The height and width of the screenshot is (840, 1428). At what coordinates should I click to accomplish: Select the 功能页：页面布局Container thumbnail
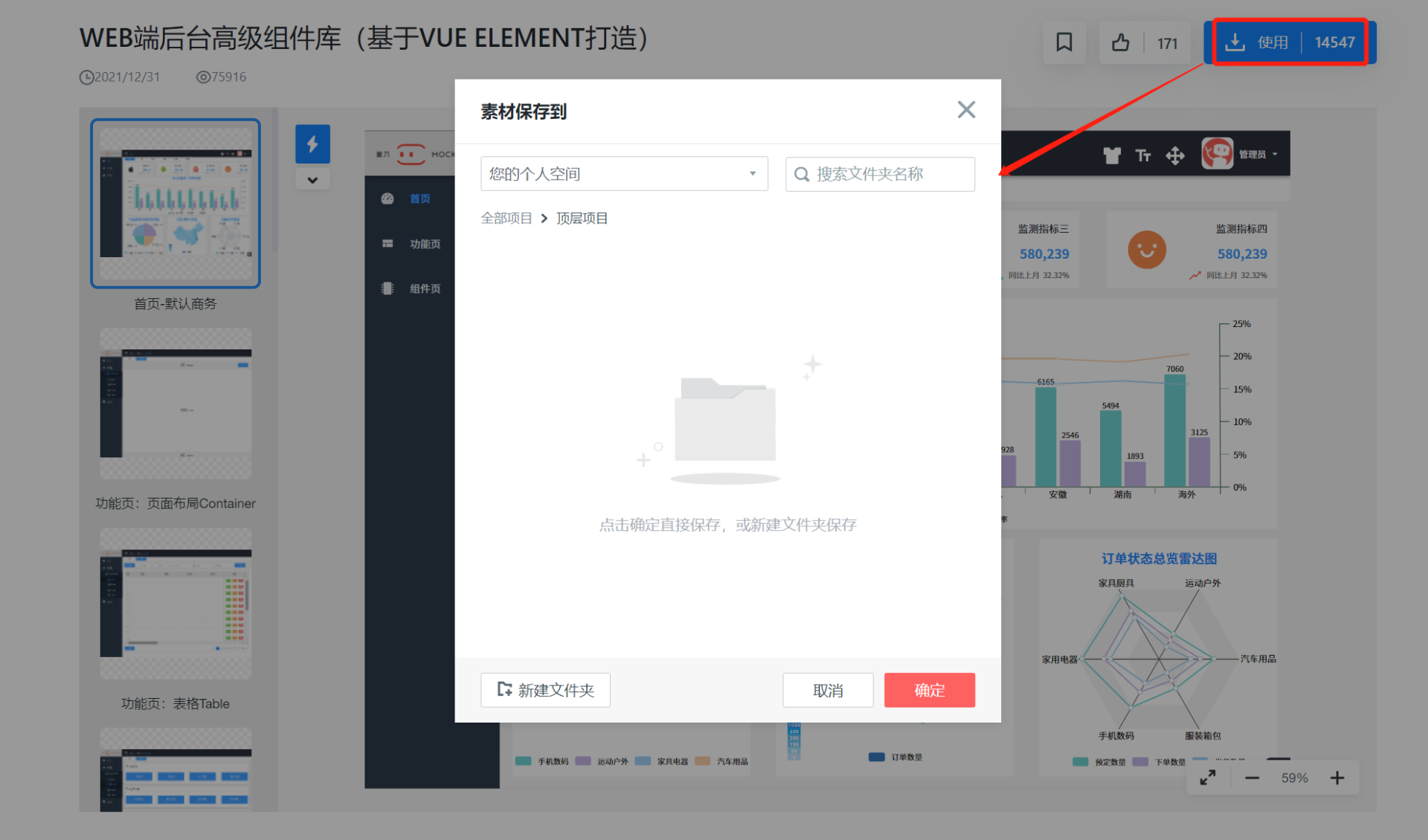(x=176, y=404)
